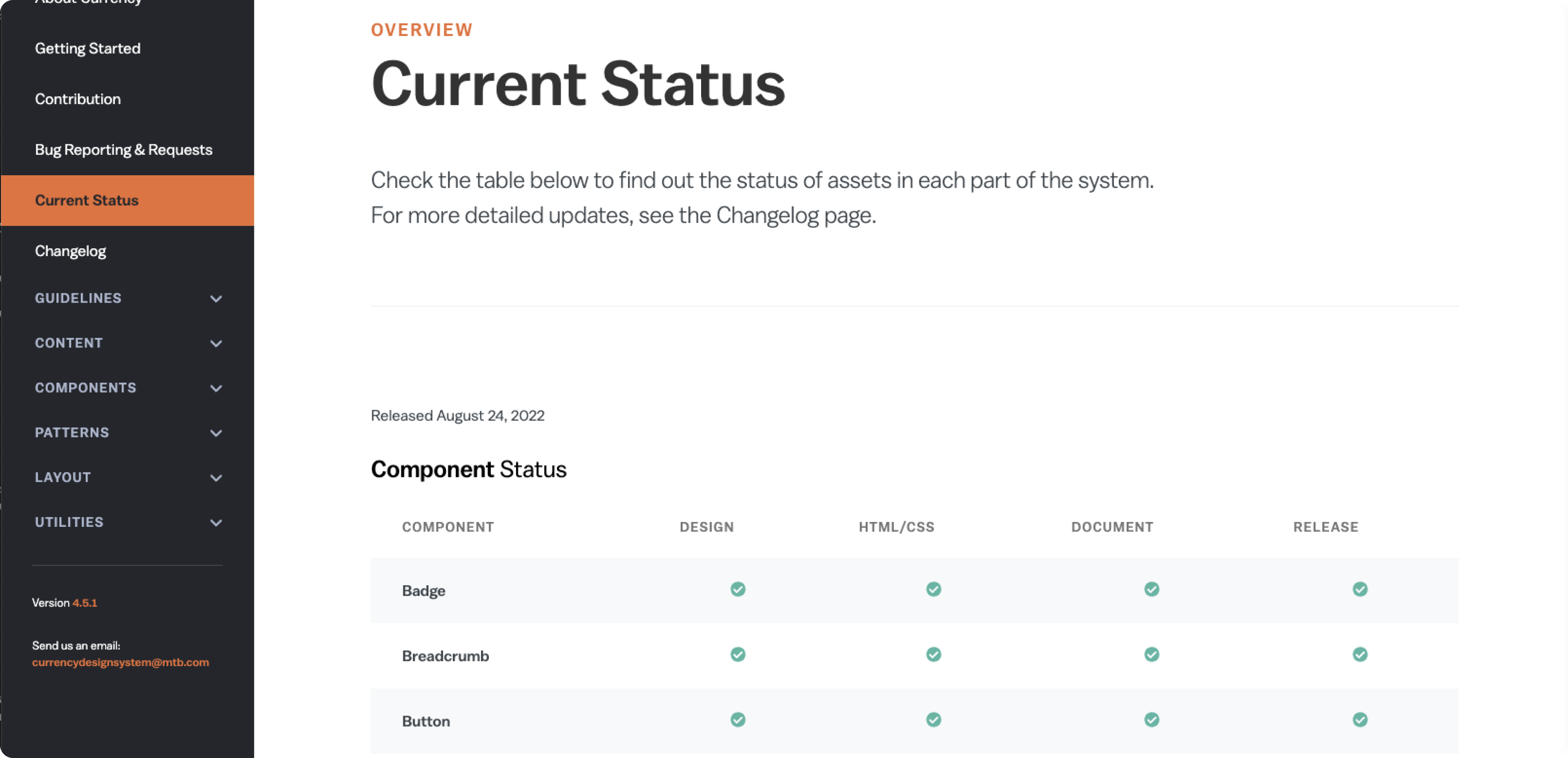Click Breadcrumb's HTML/CSS status checkmark icon
Screen dimensions: 1568x758
[x=933, y=655]
